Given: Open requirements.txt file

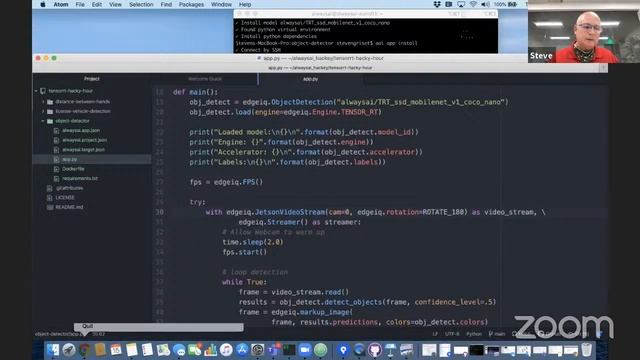Looking at the screenshot, I should (x=80, y=178).
